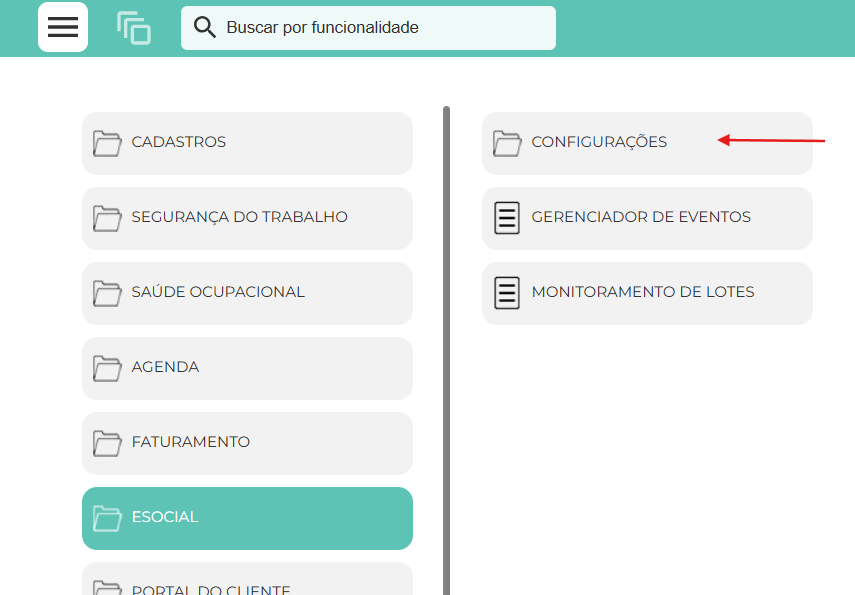Click the overlapping windows icon
Viewport: 855px width, 595px height.
coord(134,28)
